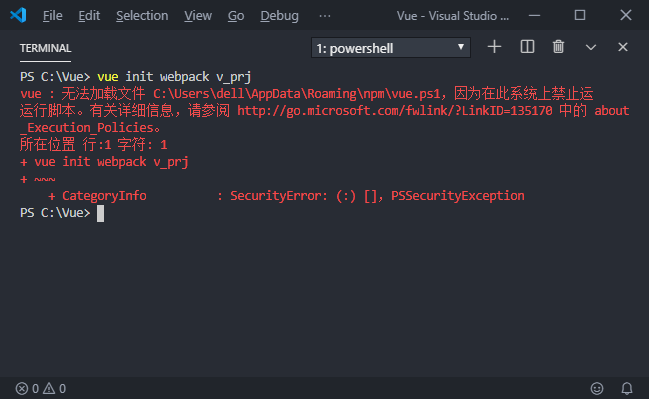Kill the terminal with the trash icon
This screenshot has height=399, width=649.
coord(558,47)
